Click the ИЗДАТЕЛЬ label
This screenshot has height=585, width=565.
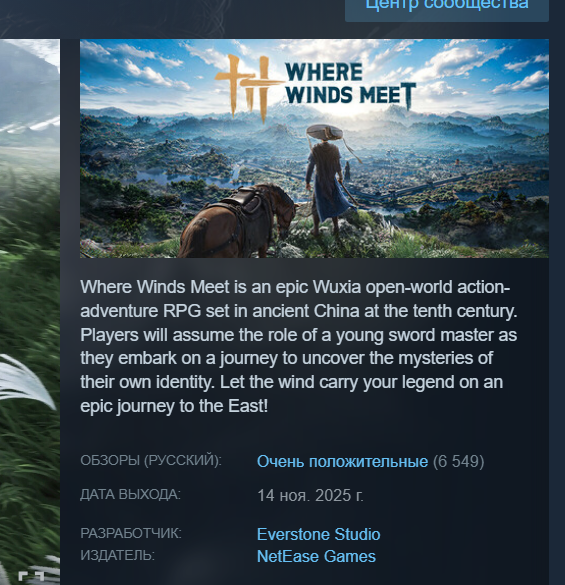[117, 556]
